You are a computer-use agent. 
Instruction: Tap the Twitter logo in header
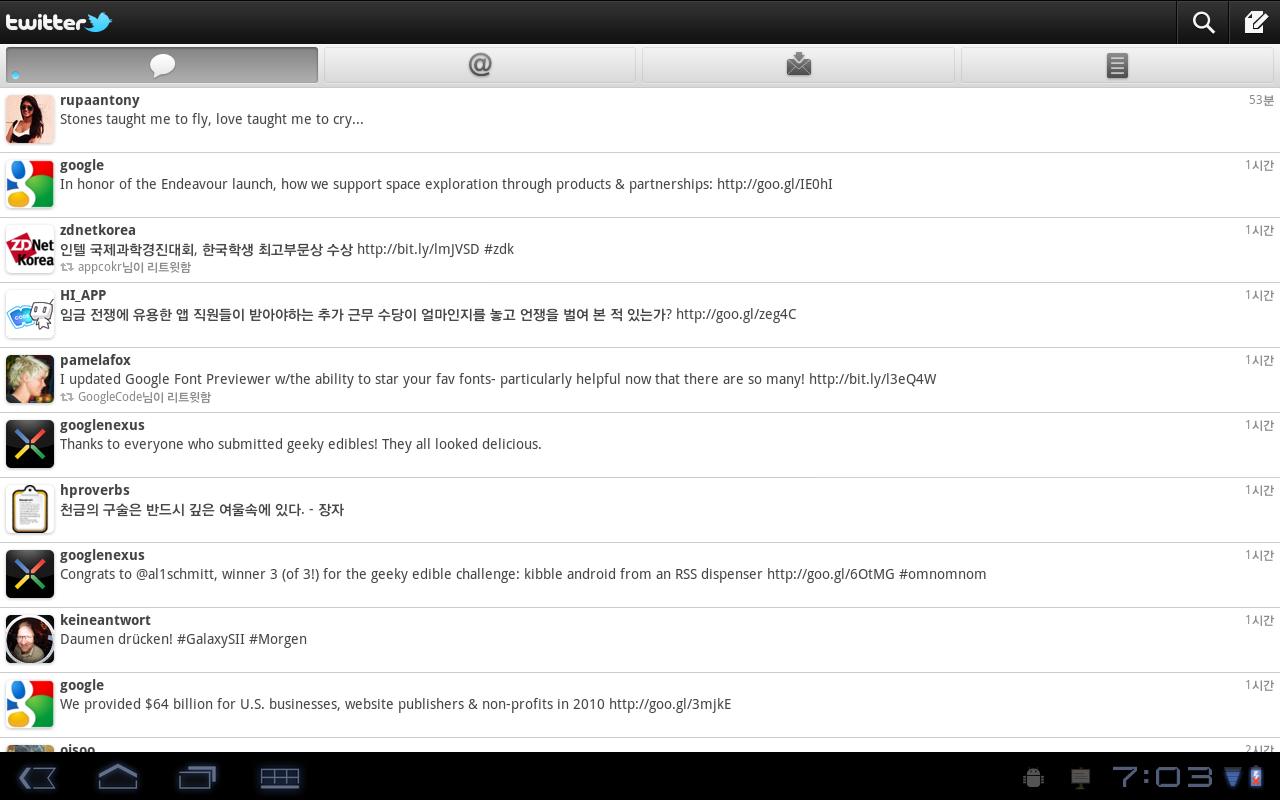[59, 22]
